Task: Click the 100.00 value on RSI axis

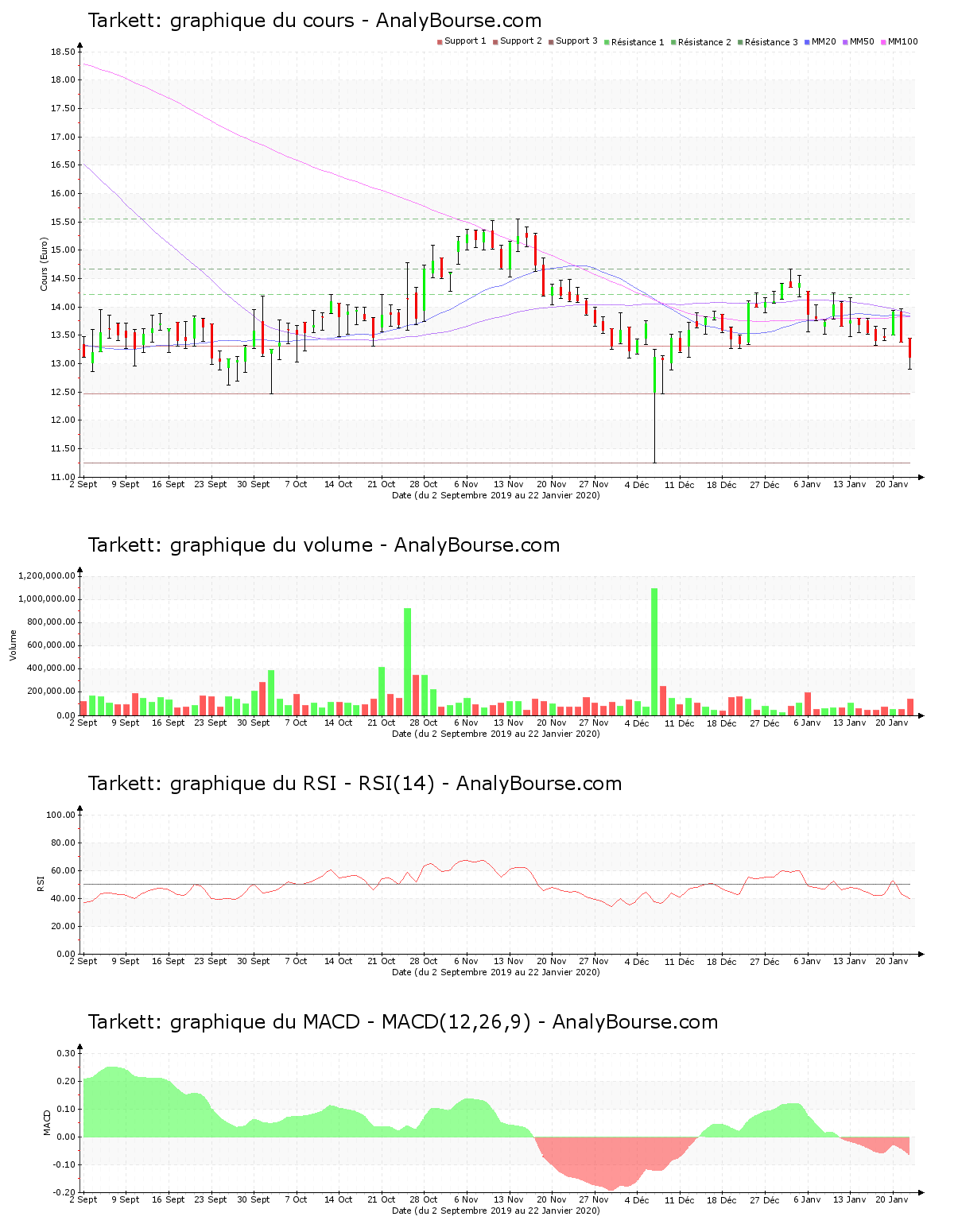Action: (x=60, y=815)
